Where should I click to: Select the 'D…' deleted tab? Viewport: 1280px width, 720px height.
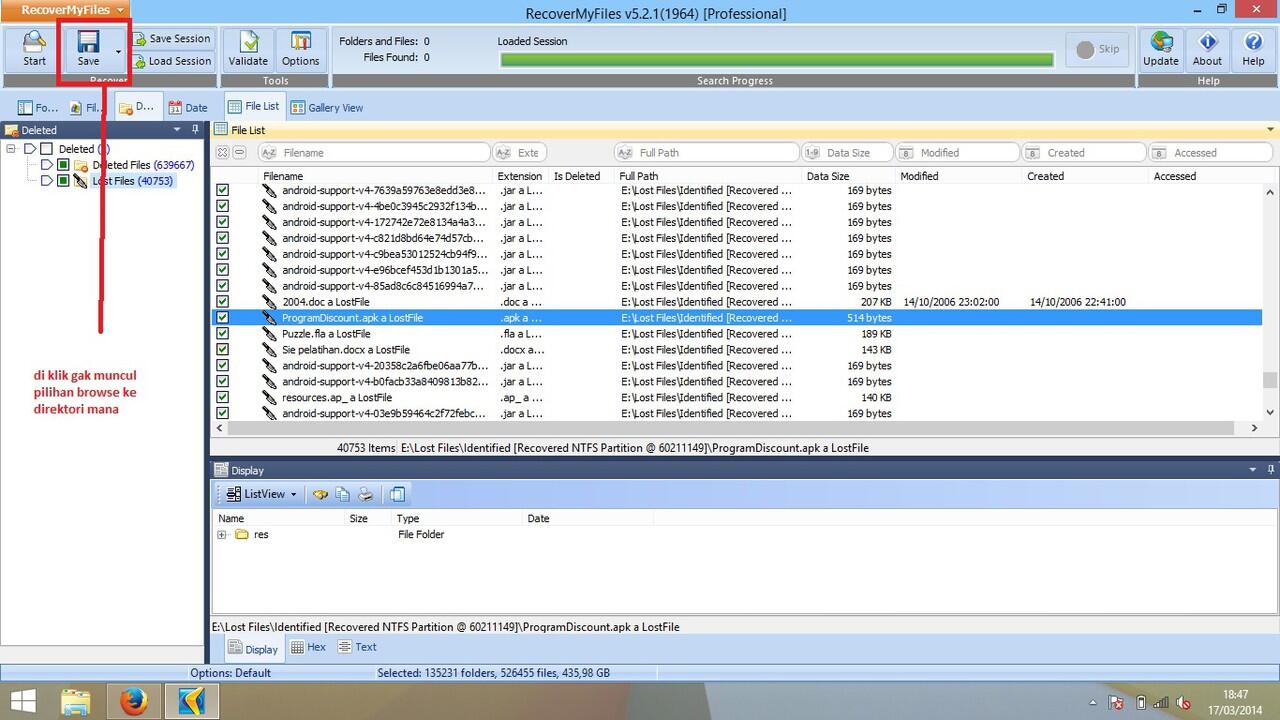[x=137, y=107]
